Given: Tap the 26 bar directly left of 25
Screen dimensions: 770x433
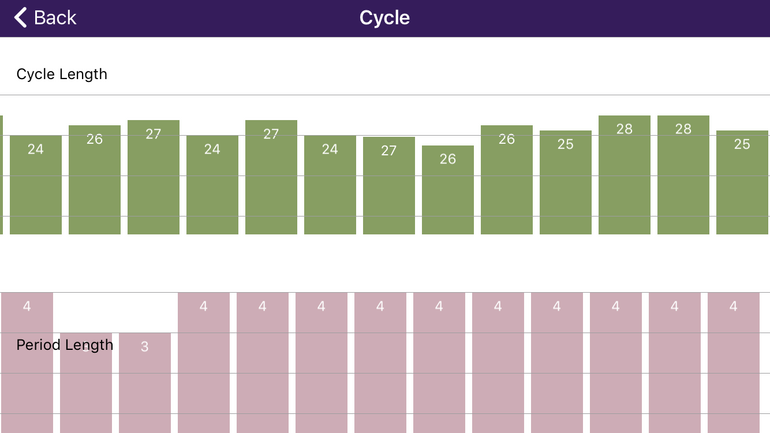Looking at the screenshot, I should (507, 179).
